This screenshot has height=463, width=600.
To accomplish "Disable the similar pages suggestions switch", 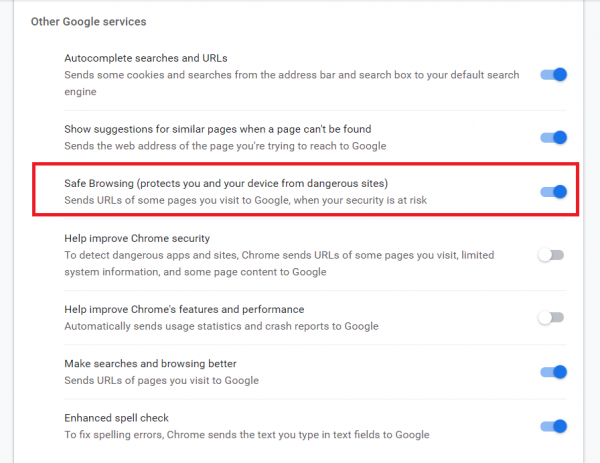I will [553, 137].
